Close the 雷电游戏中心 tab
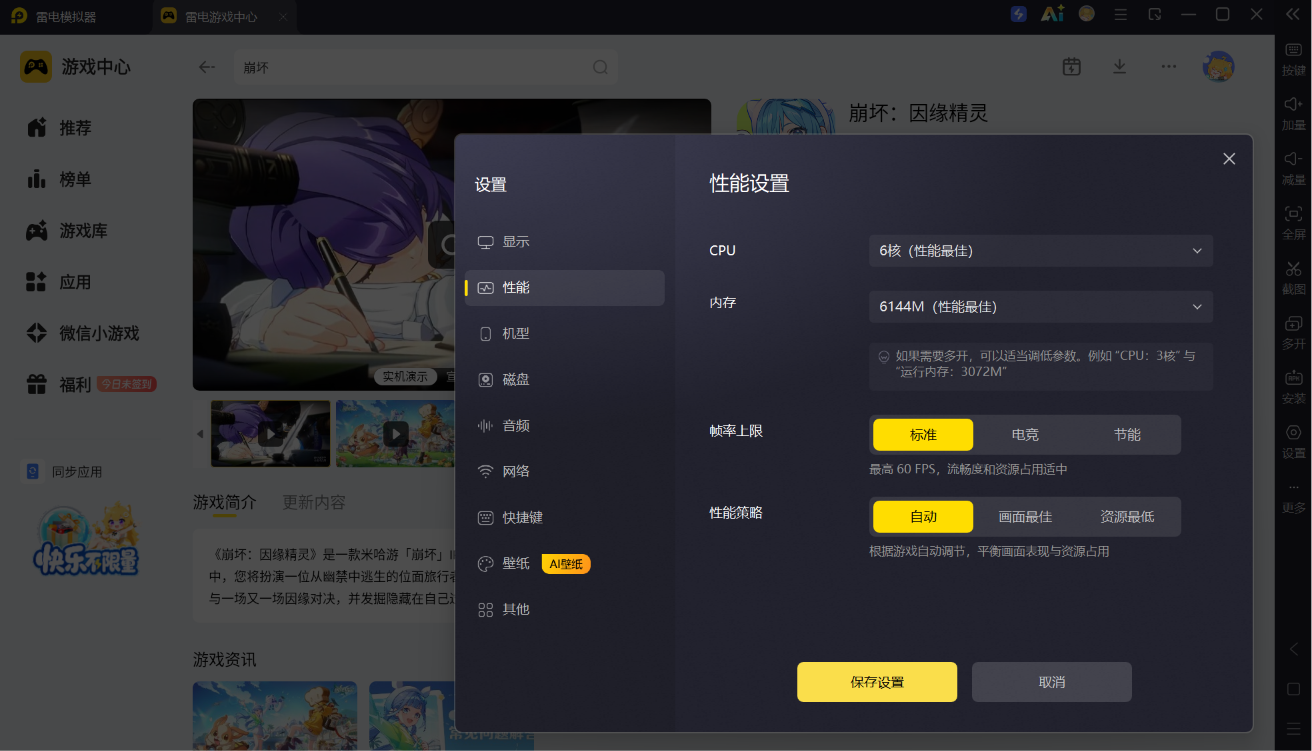The image size is (1312, 751). click(283, 17)
